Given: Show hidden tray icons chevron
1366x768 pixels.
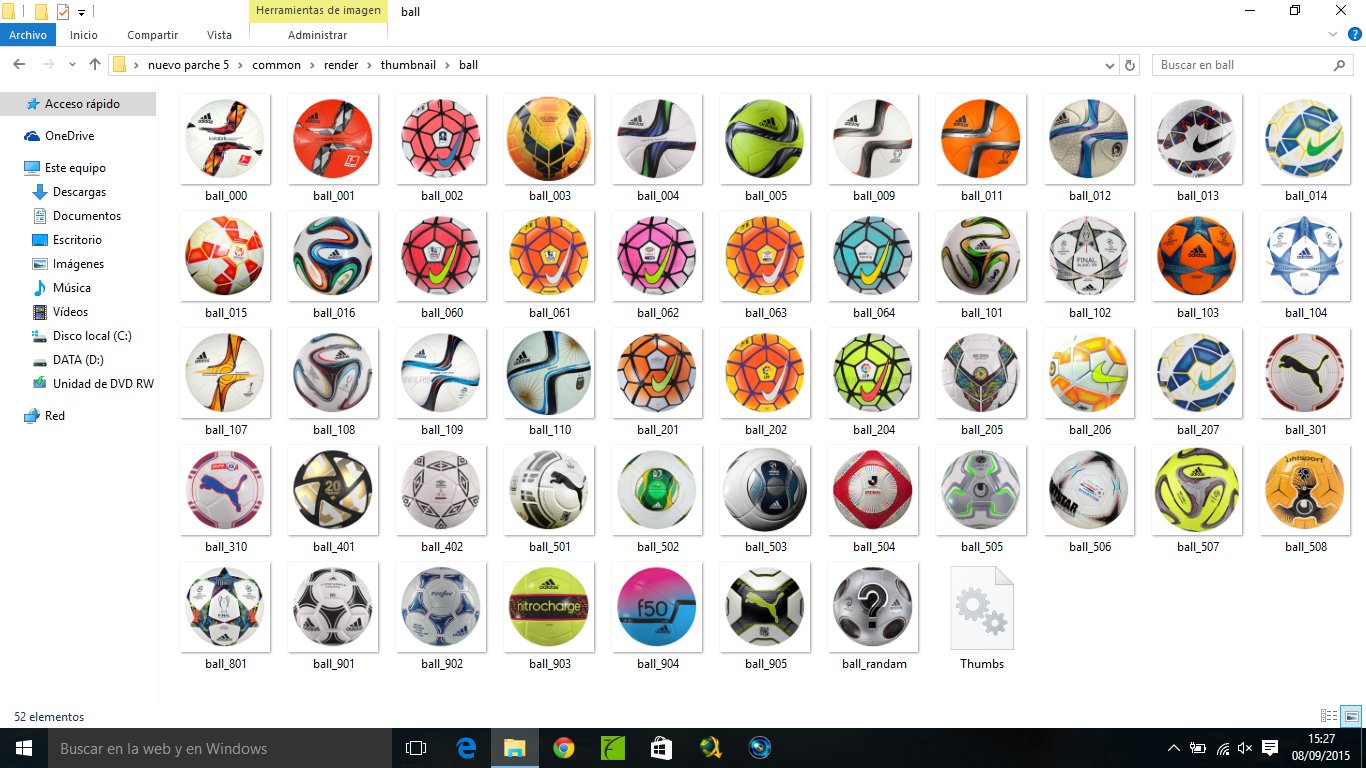Looking at the screenshot, I should tap(1174, 748).
